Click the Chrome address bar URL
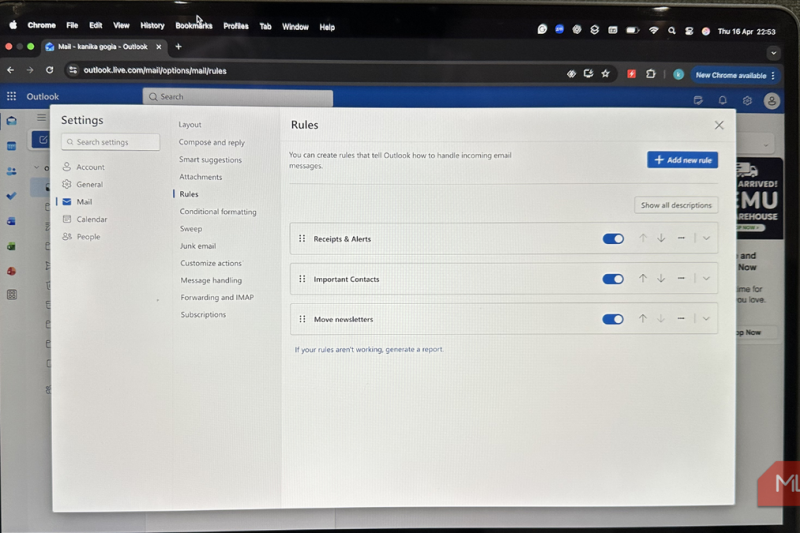This screenshot has height=533, width=800. (155, 70)
